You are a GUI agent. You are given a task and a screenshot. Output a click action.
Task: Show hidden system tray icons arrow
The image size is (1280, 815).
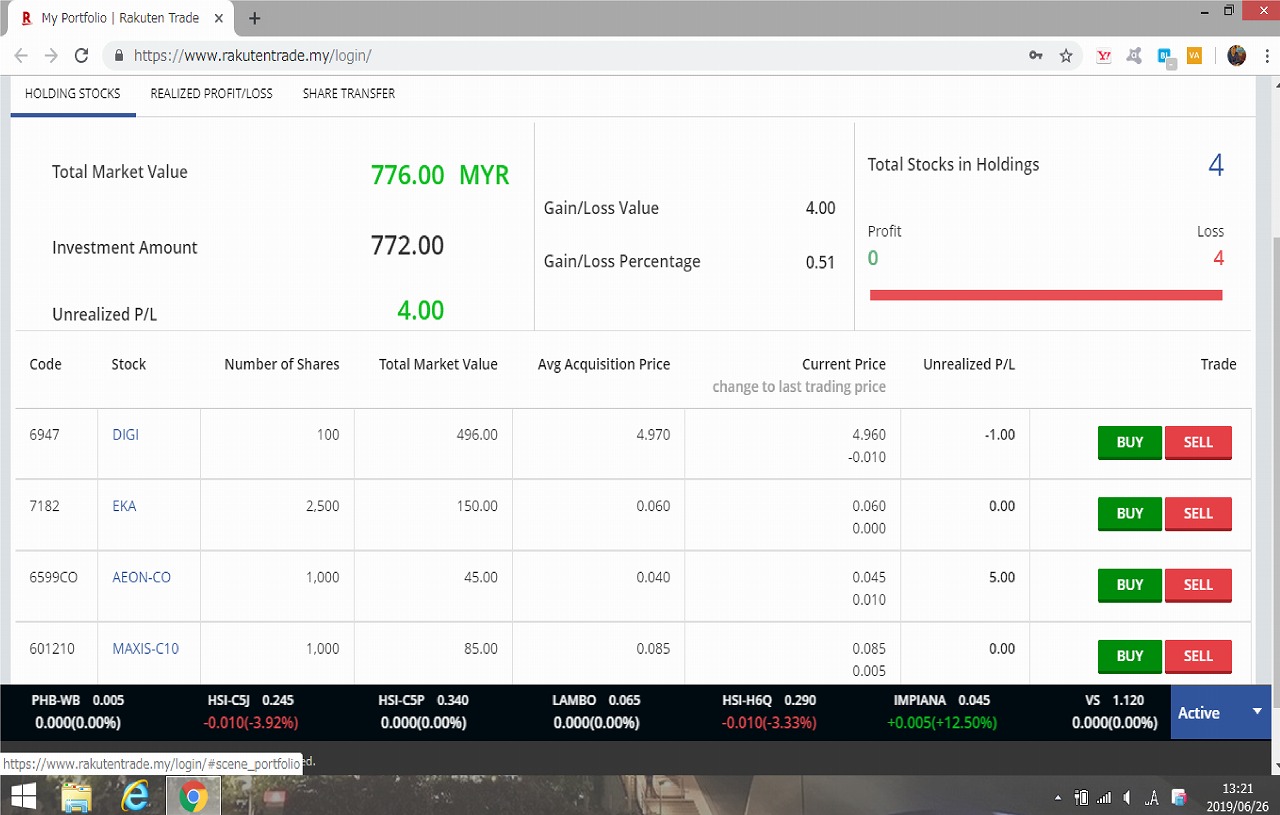[x=1059, y=798]
